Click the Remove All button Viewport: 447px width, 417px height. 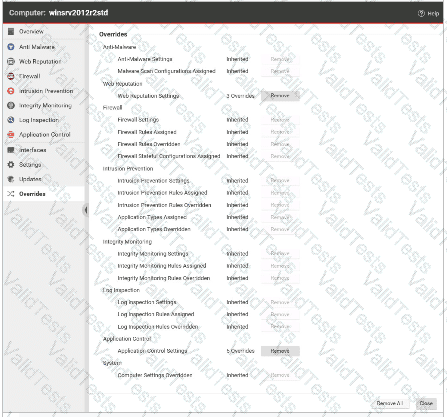[390, 403]
